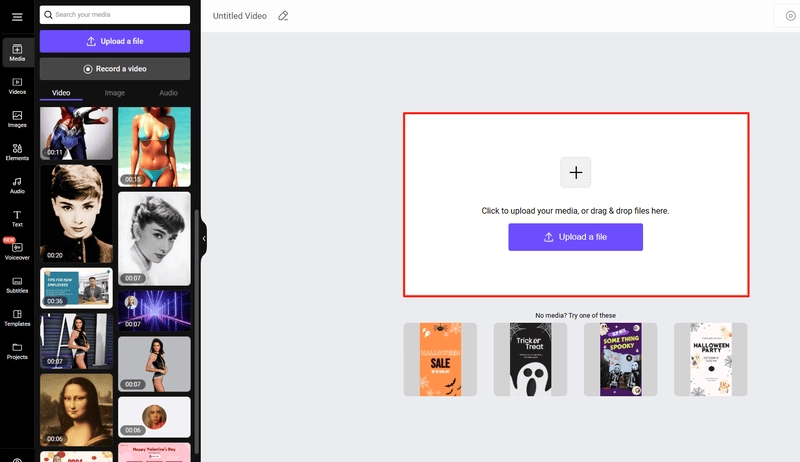
Task: Select the Text tool in sidebar
Action: [17, 218]
